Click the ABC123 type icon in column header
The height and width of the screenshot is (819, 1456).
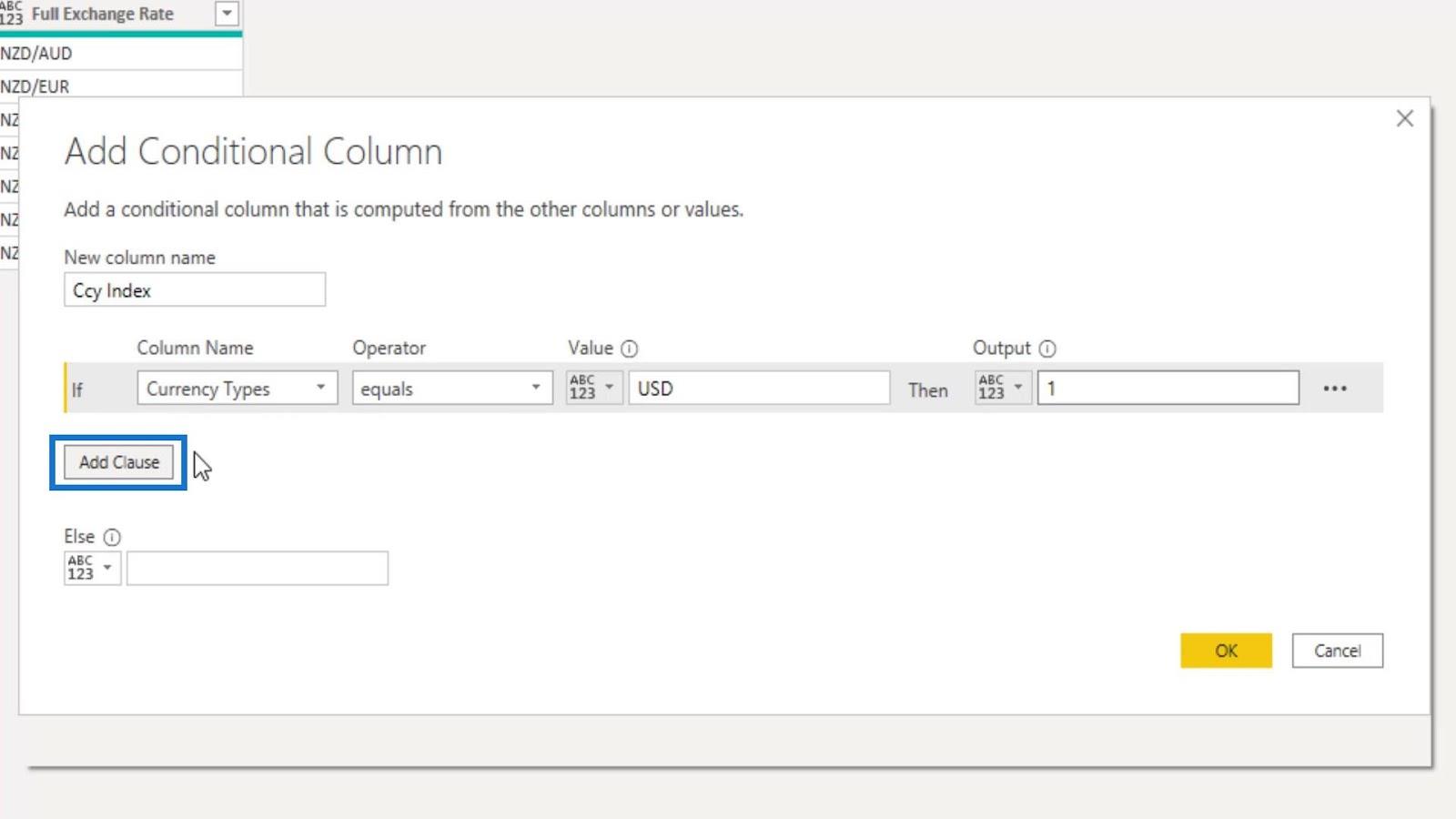coord(11,13)
